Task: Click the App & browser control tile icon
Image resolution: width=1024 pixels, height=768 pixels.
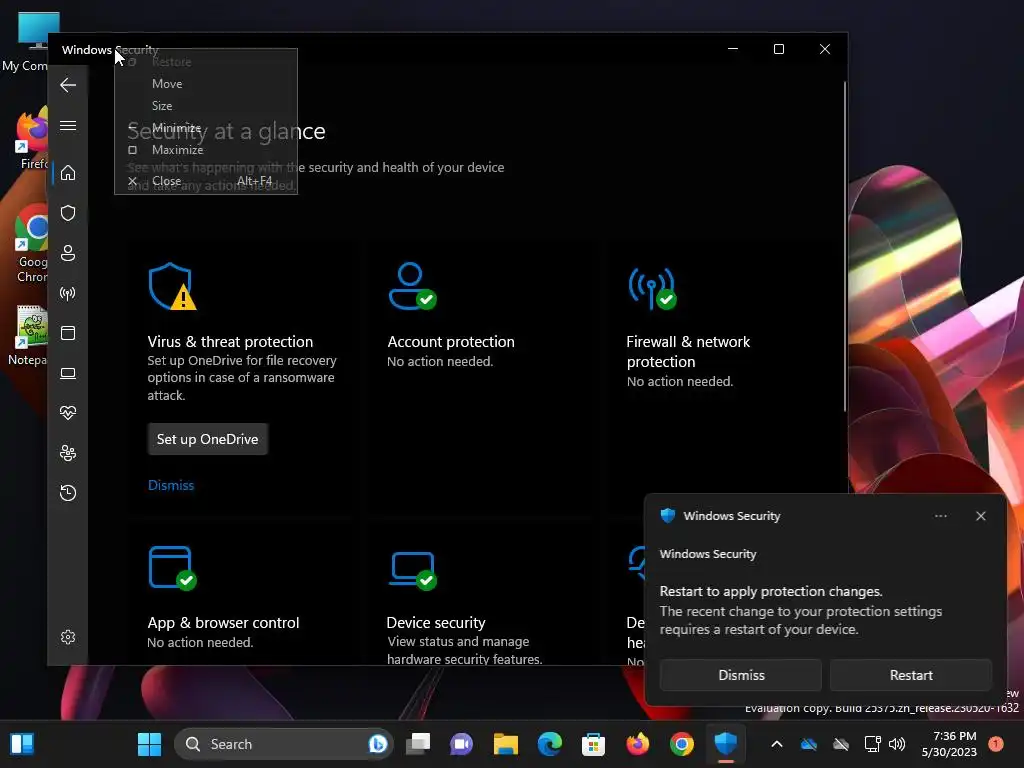Action: pos(172,568)
